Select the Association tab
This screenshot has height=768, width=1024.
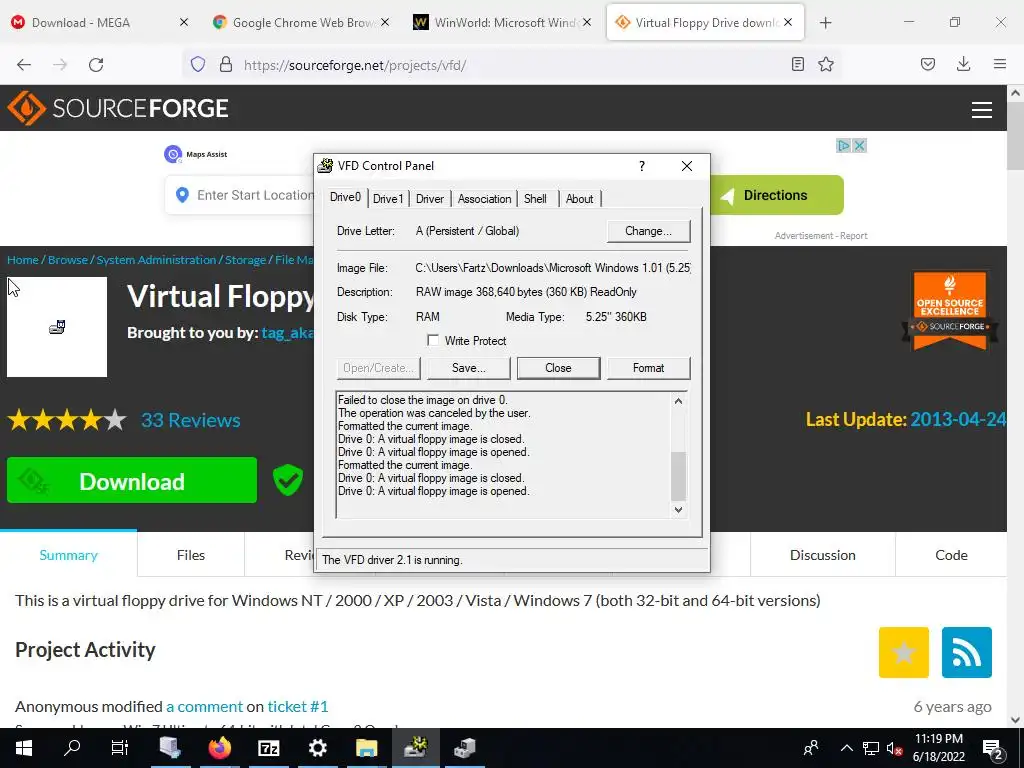(x=484, y=199)
